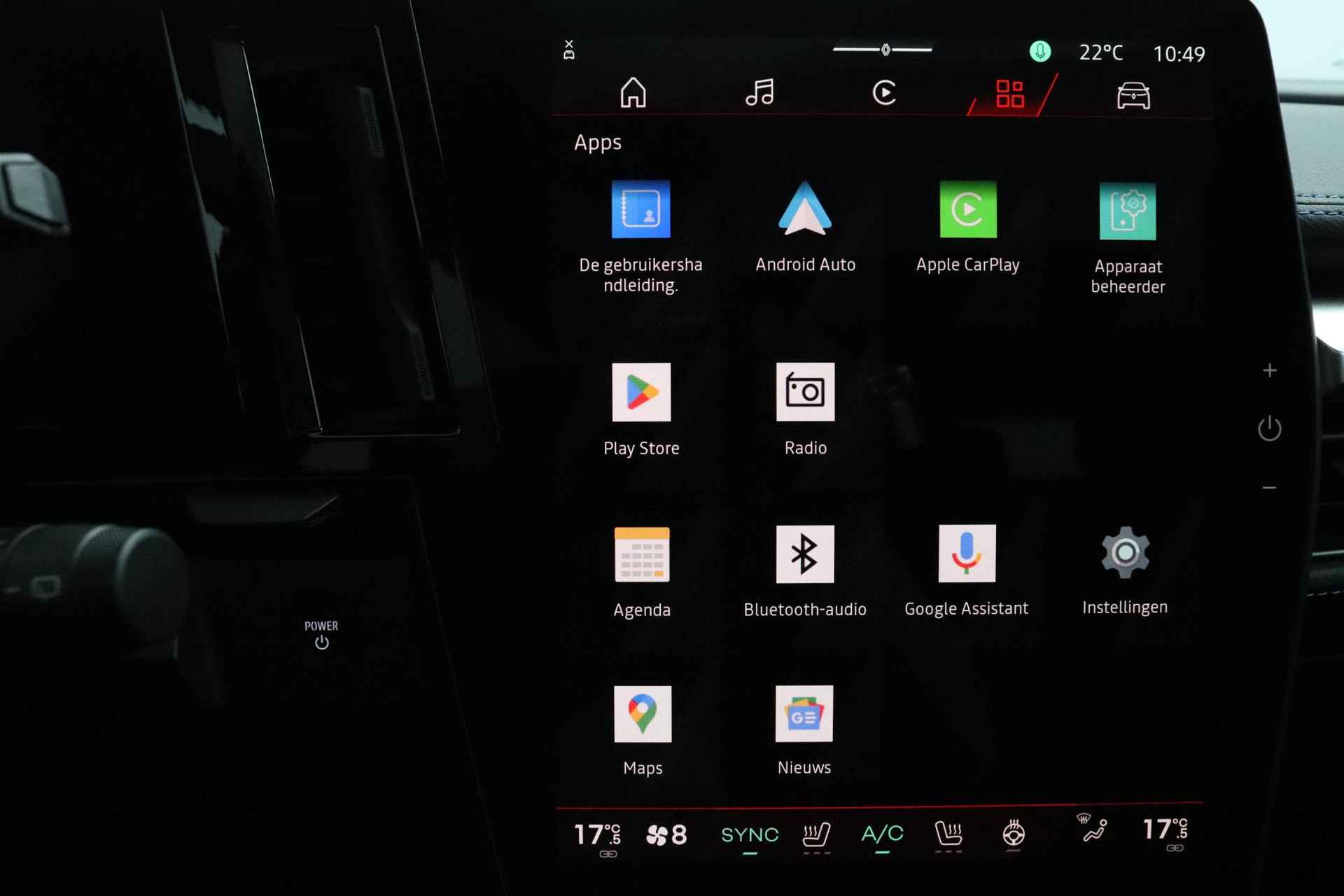
Task: Tap the 10:49 clock
Action: pyautogui.click(x=1179, y=54)
